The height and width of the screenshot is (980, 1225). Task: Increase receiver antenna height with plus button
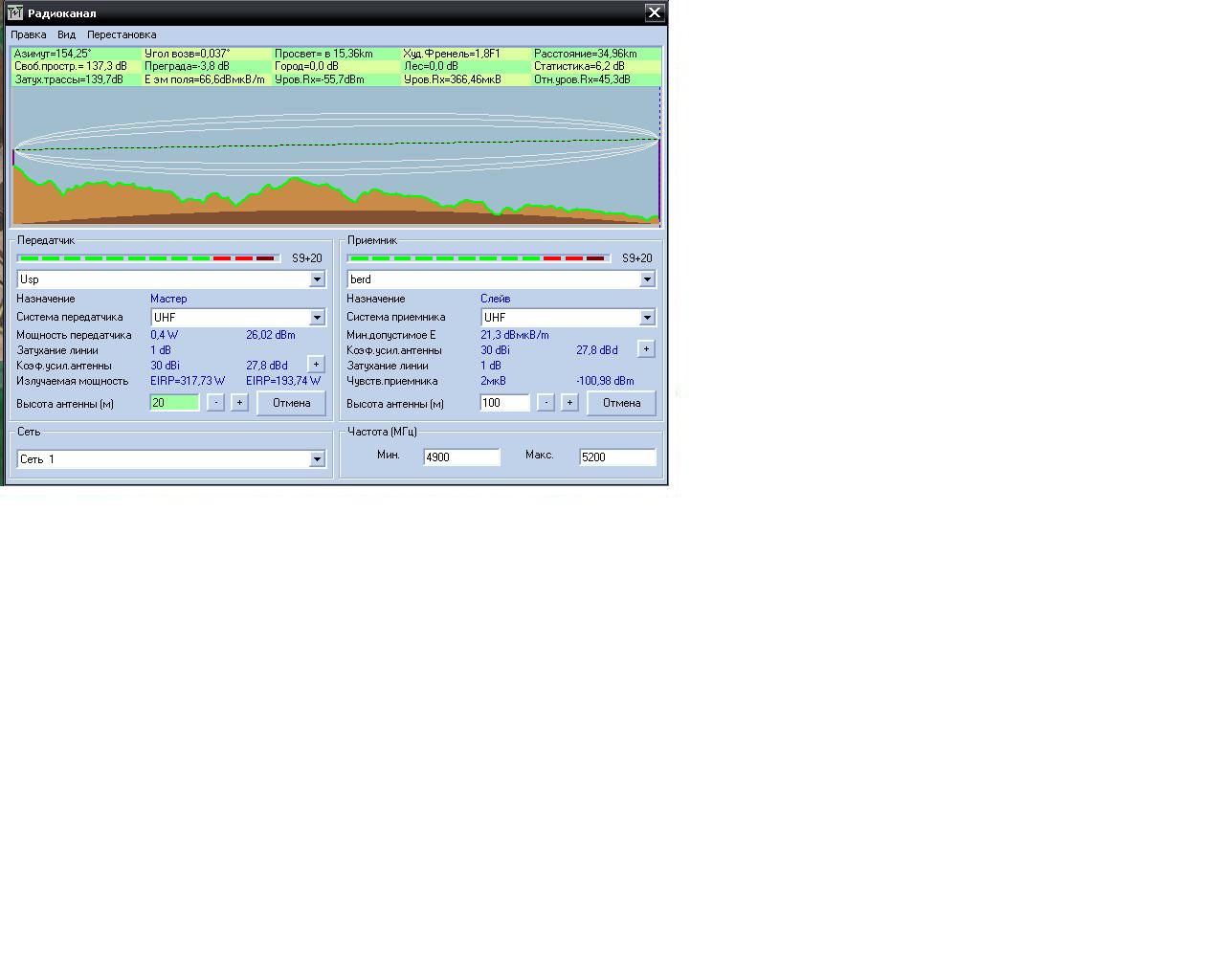click(x=569, y=403)
